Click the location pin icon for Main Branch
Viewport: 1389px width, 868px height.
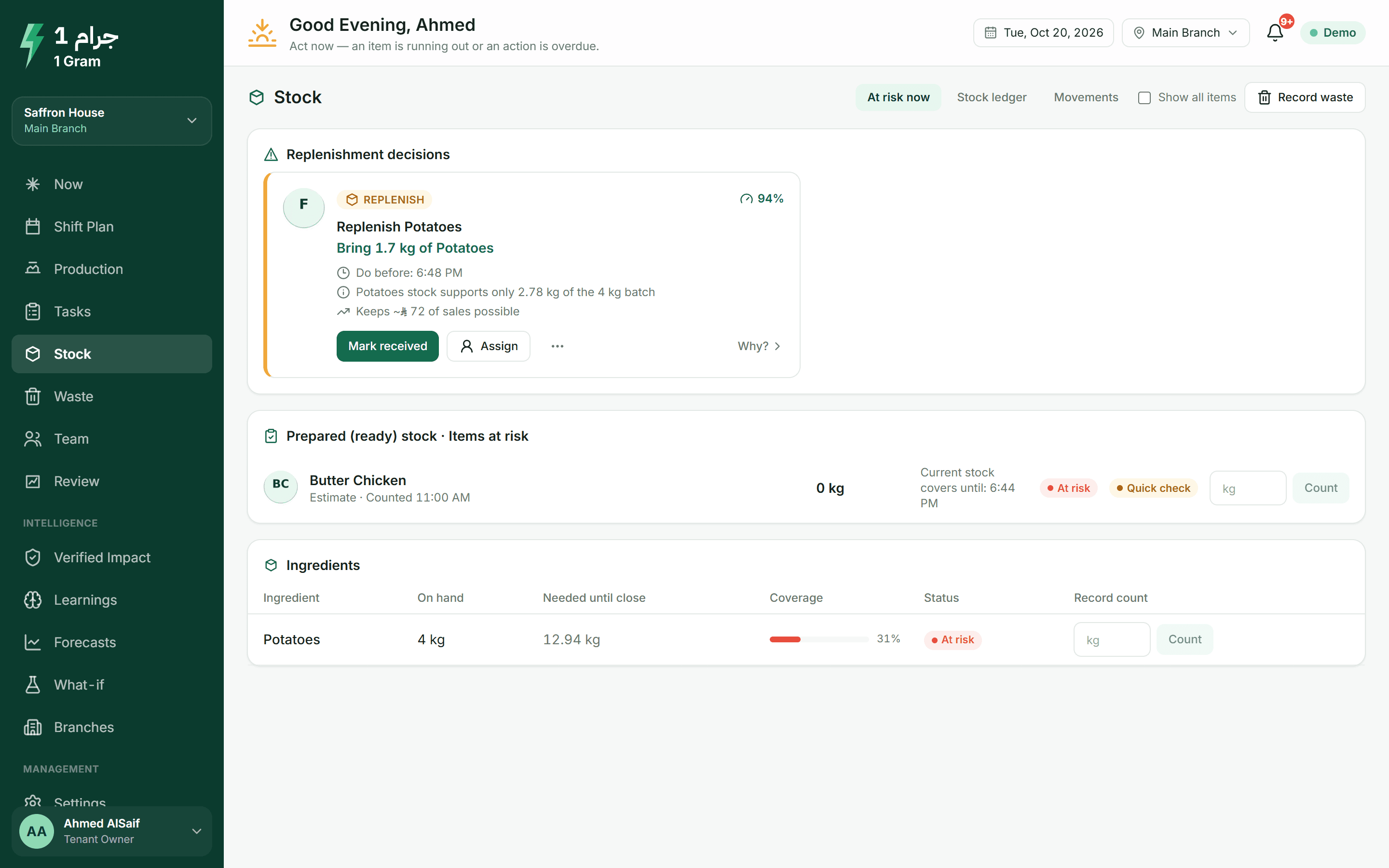1139,33
